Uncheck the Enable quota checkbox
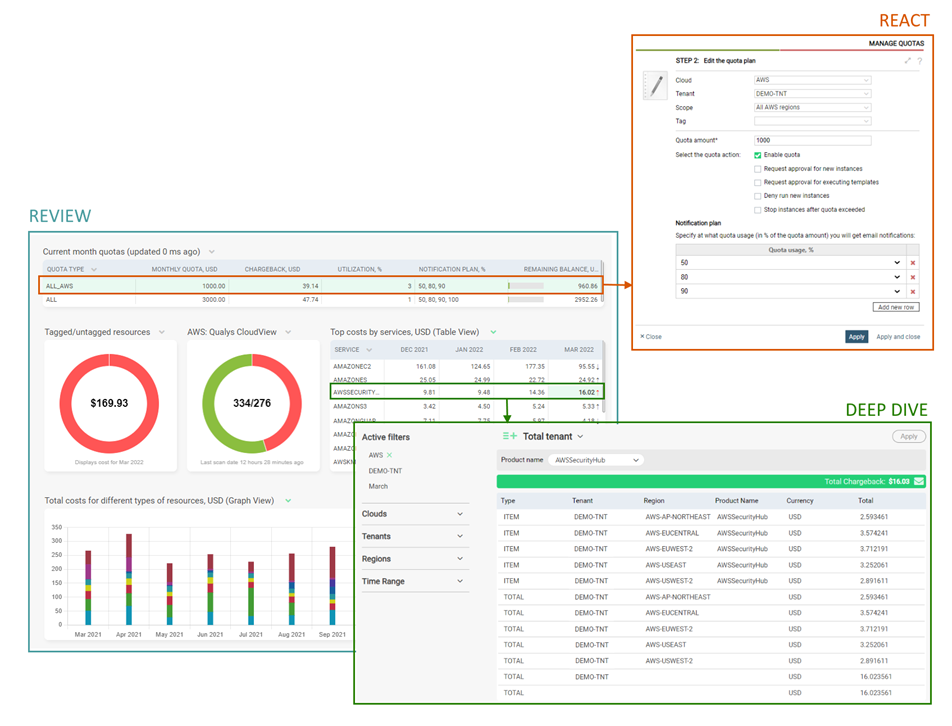This screenshot has height=726, width=952. click(757, 155)
